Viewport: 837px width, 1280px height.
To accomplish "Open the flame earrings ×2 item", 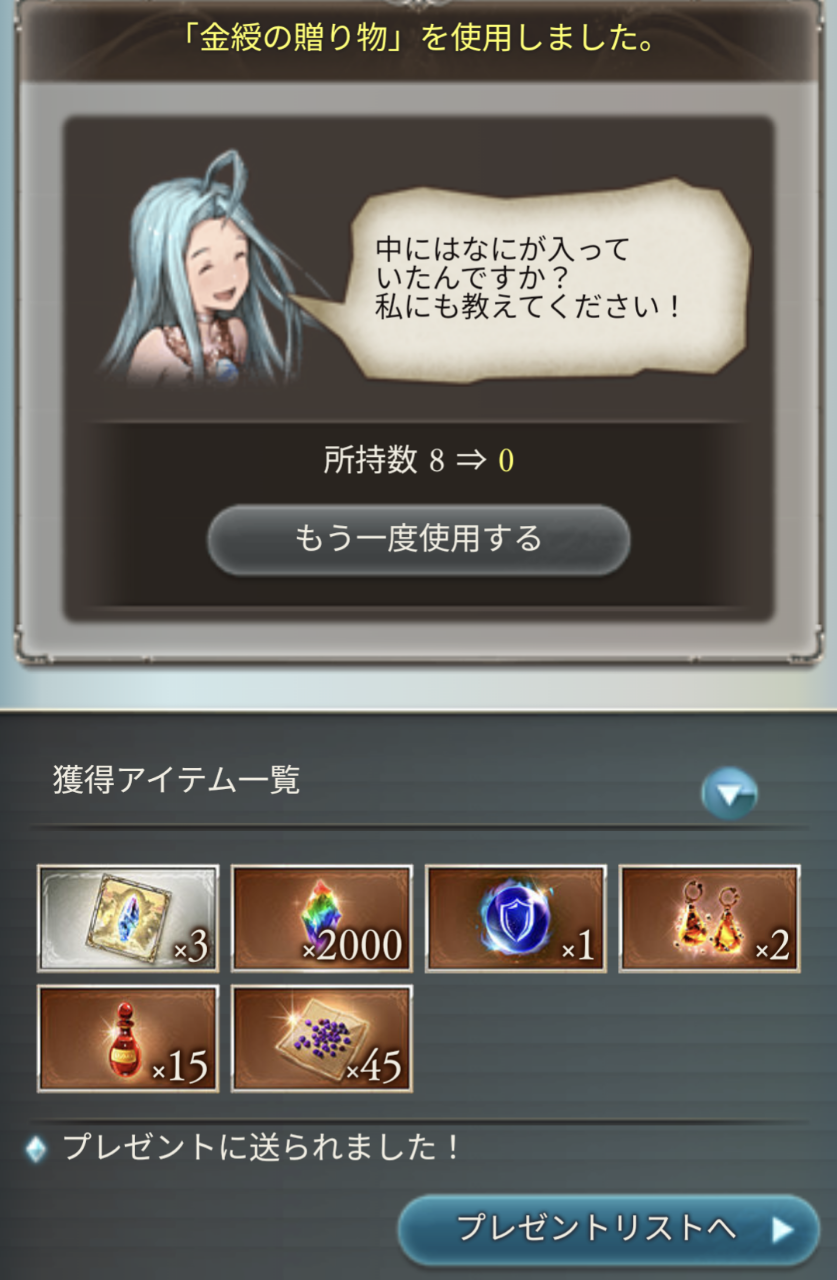I will point(710,918).
